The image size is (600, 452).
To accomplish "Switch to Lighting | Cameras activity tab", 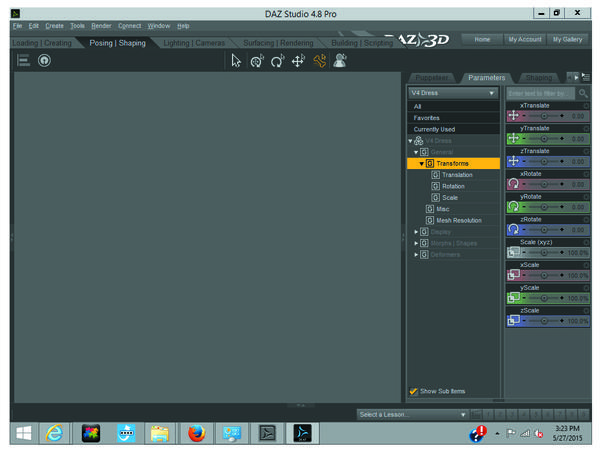I will (x=194, y=43).
